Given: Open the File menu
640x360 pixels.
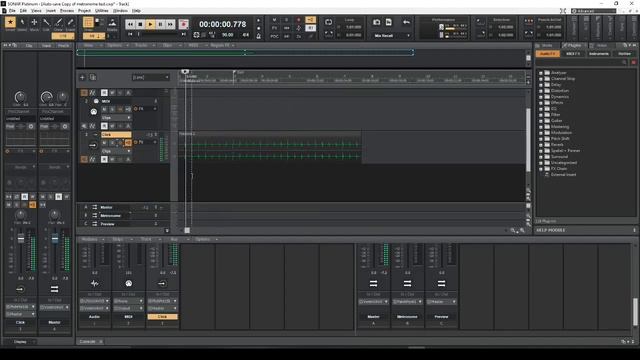Looking at the screenshot, I should (x=12, y=11).
